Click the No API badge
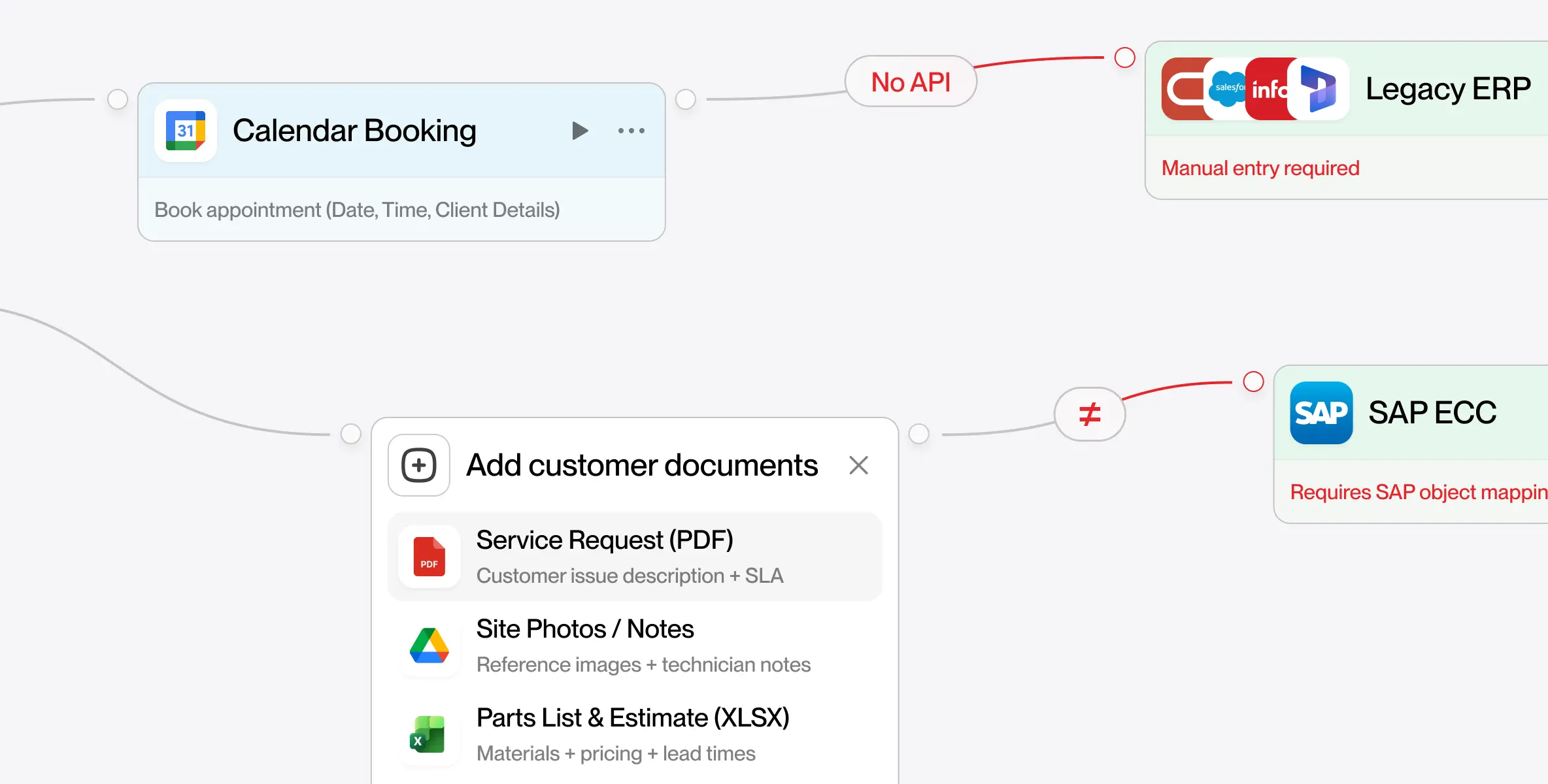The width and height of the screenshot is (1548, 784). click(911, 82)
